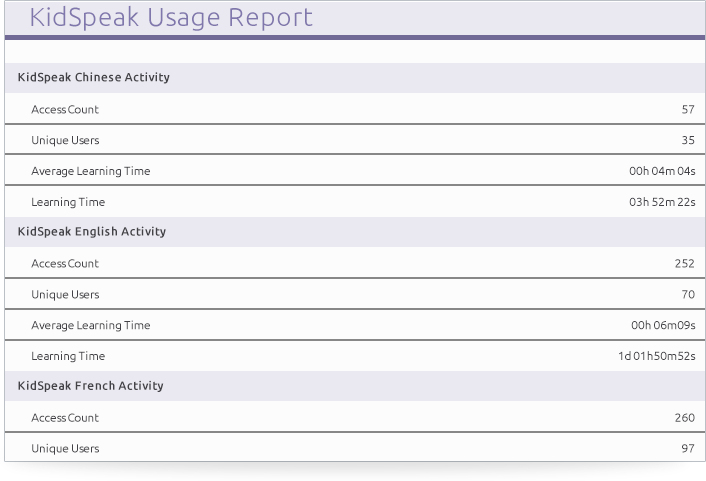
Task: Click Access Count label under French Activity
Action: pyautogui.click(x=65, y=417)
